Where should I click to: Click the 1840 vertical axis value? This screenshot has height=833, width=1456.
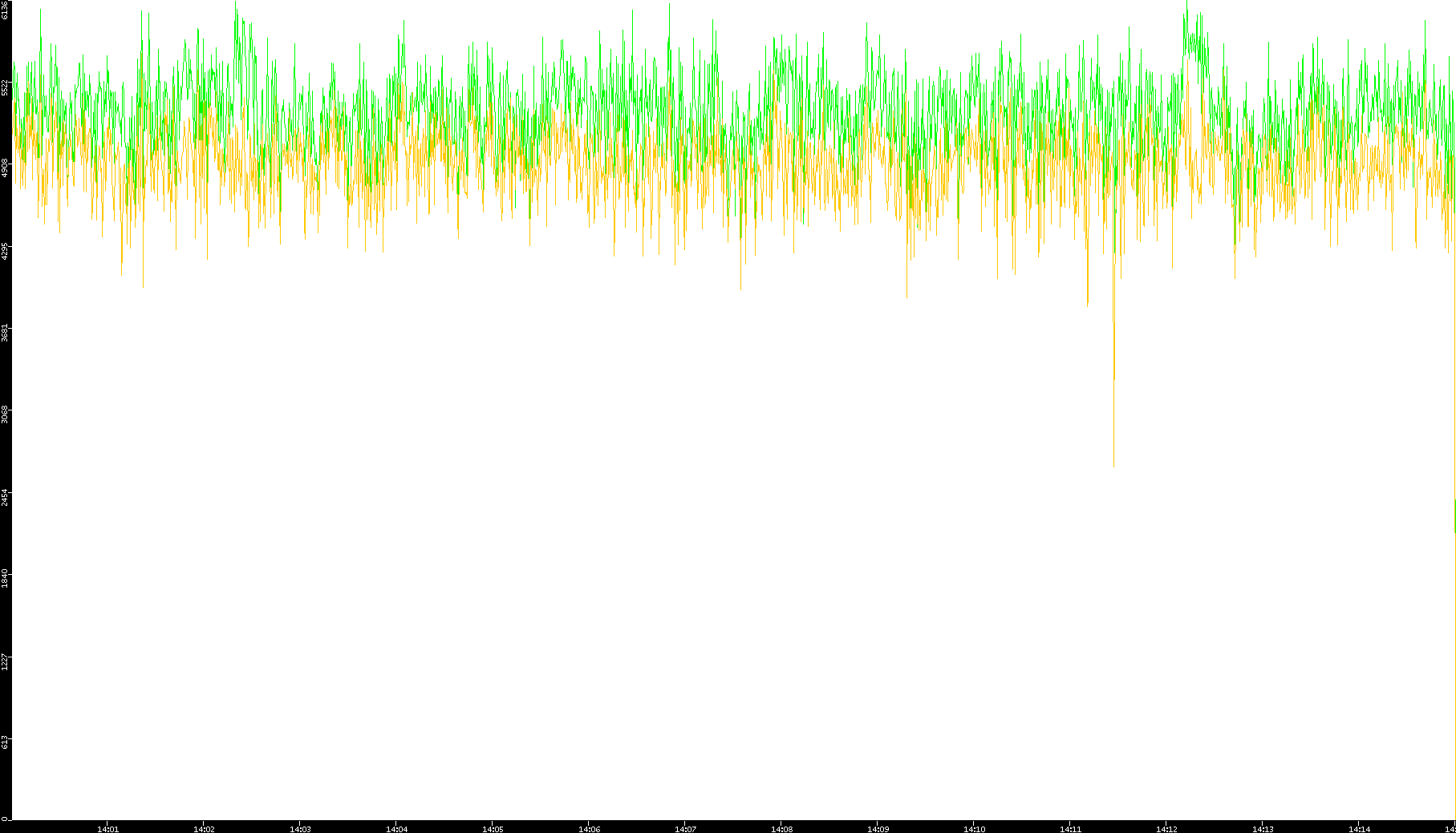point(5,579)
